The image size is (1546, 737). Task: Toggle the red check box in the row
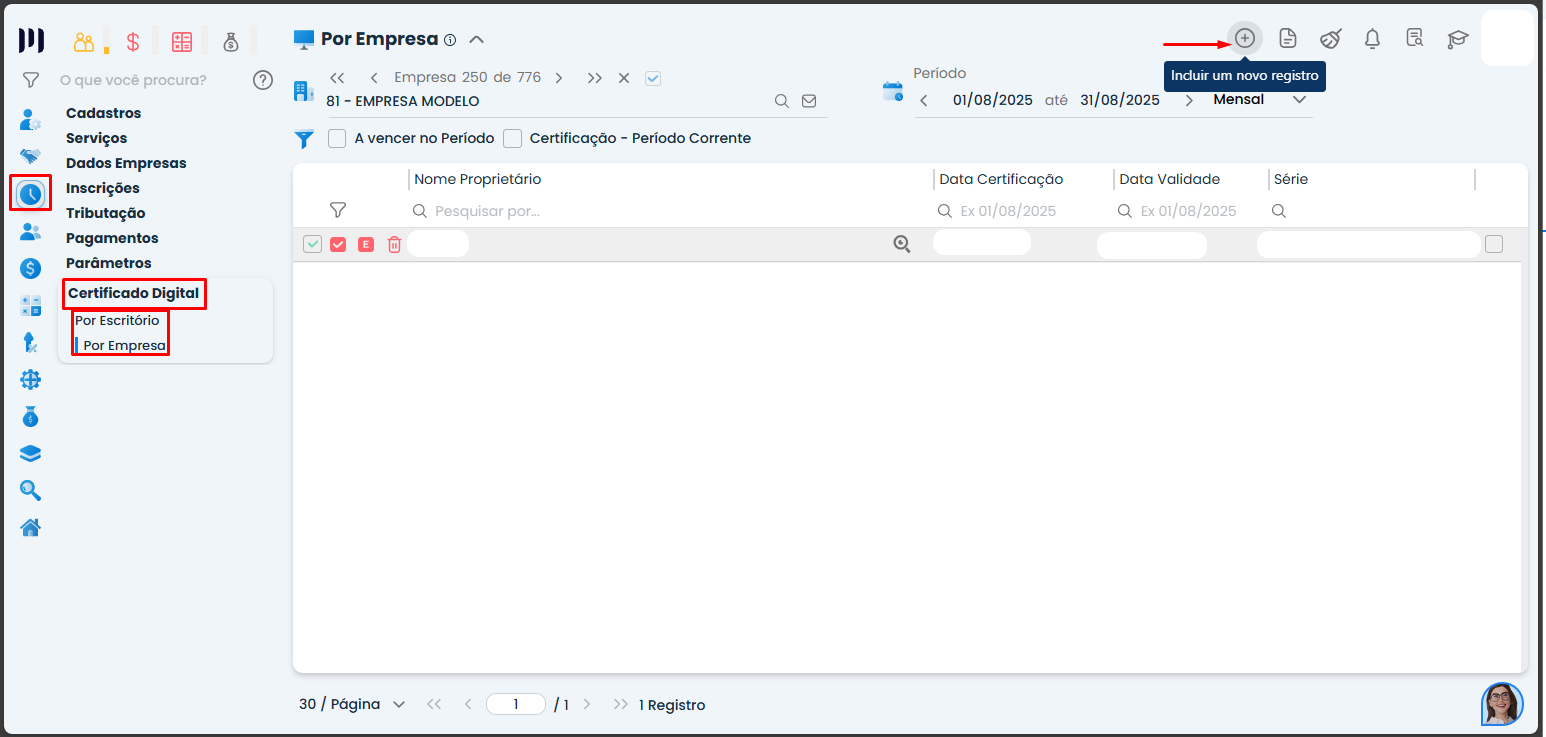[x=338, y=244]
